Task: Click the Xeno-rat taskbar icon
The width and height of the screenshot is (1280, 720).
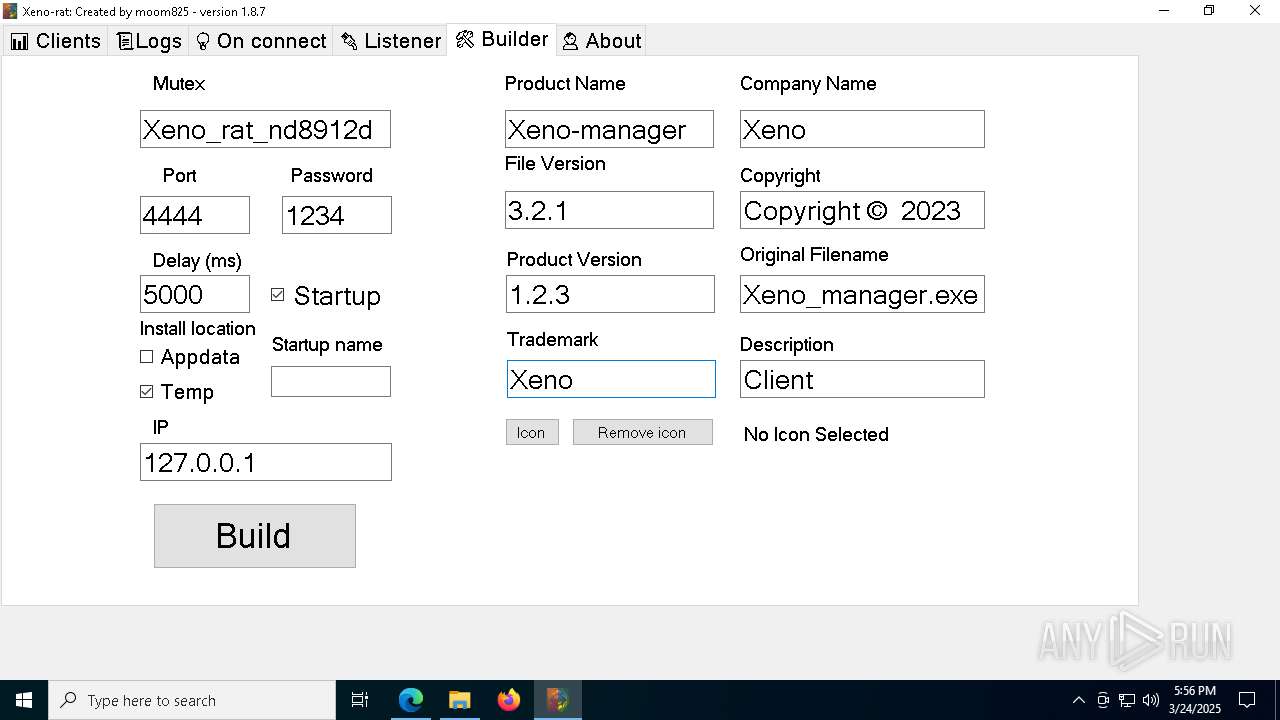Action: 558,700
